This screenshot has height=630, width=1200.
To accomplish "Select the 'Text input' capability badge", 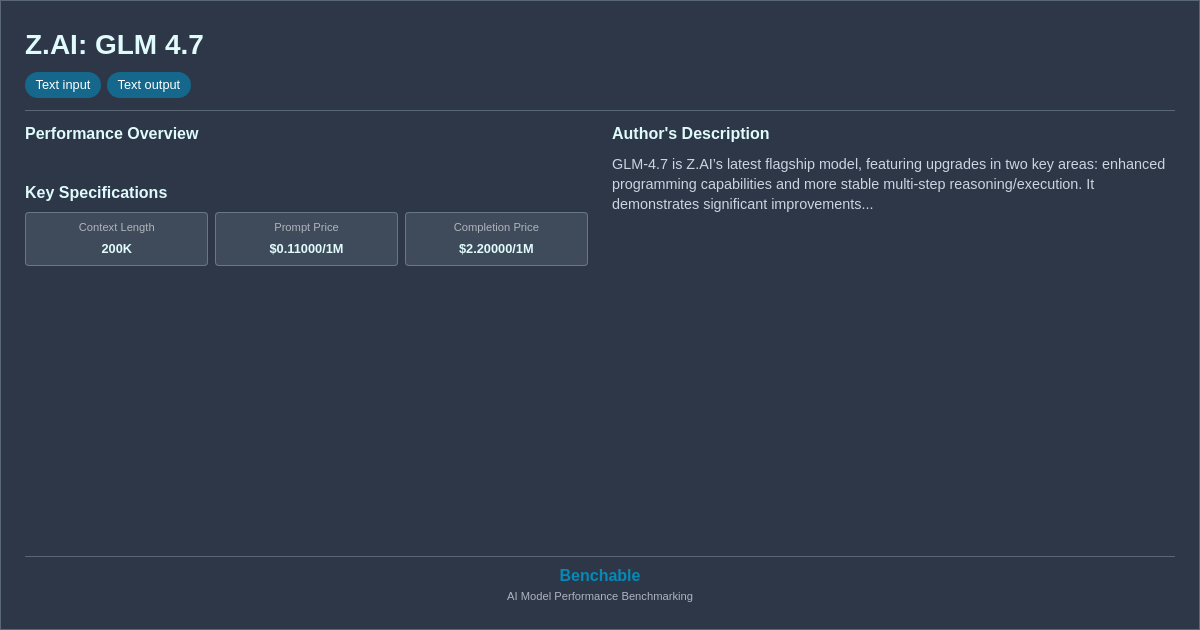I will coord(63,85).
